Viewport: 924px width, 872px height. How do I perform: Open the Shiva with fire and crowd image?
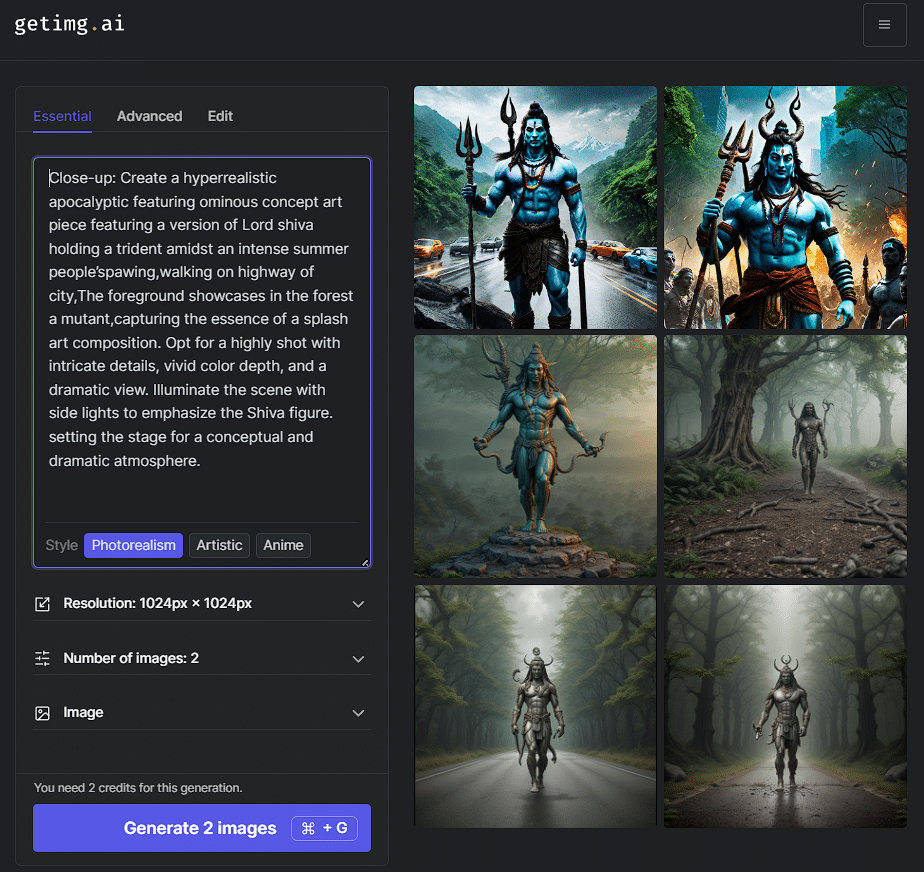coord(786,207)
